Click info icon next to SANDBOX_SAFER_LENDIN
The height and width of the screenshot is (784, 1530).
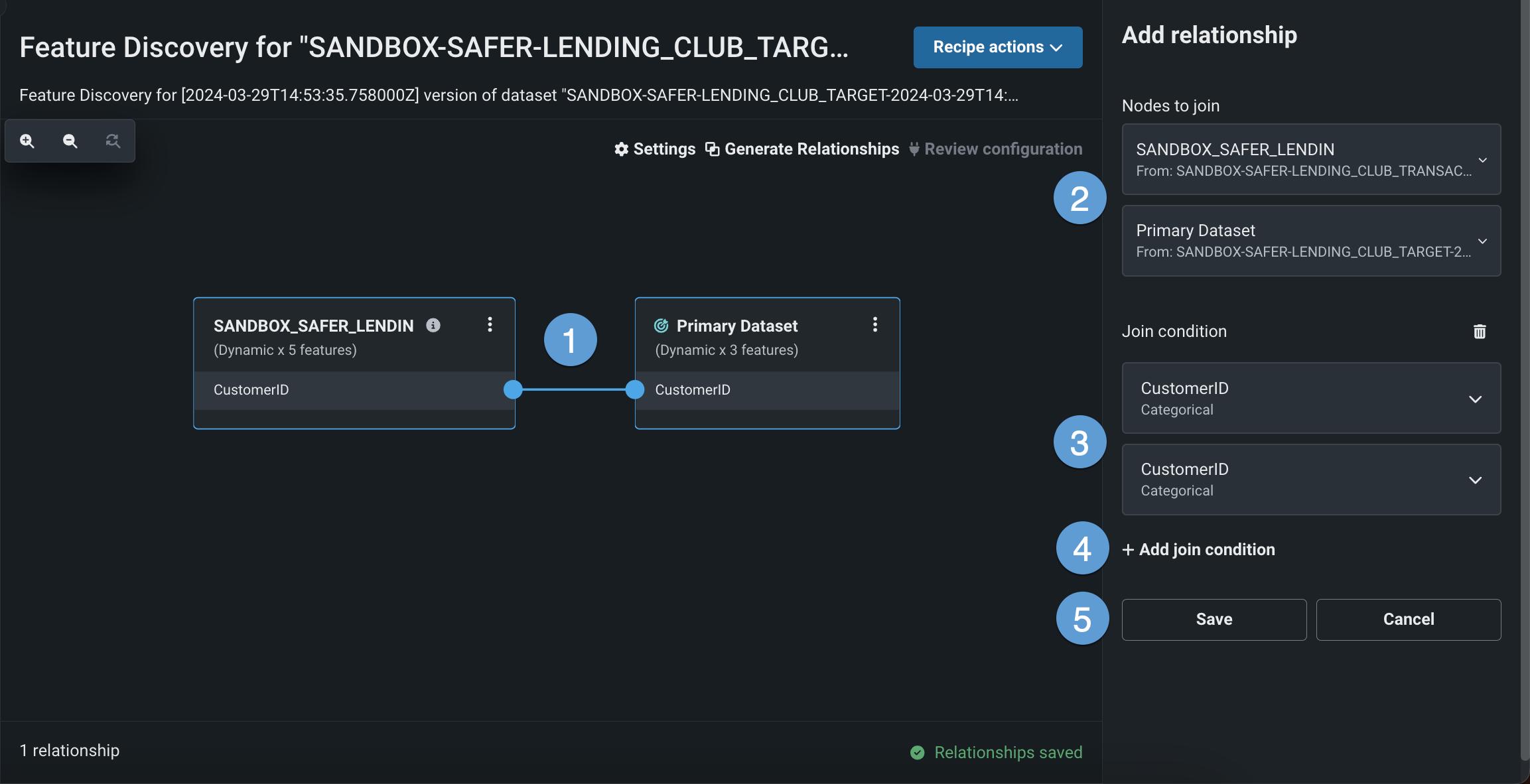pos(433,325)
